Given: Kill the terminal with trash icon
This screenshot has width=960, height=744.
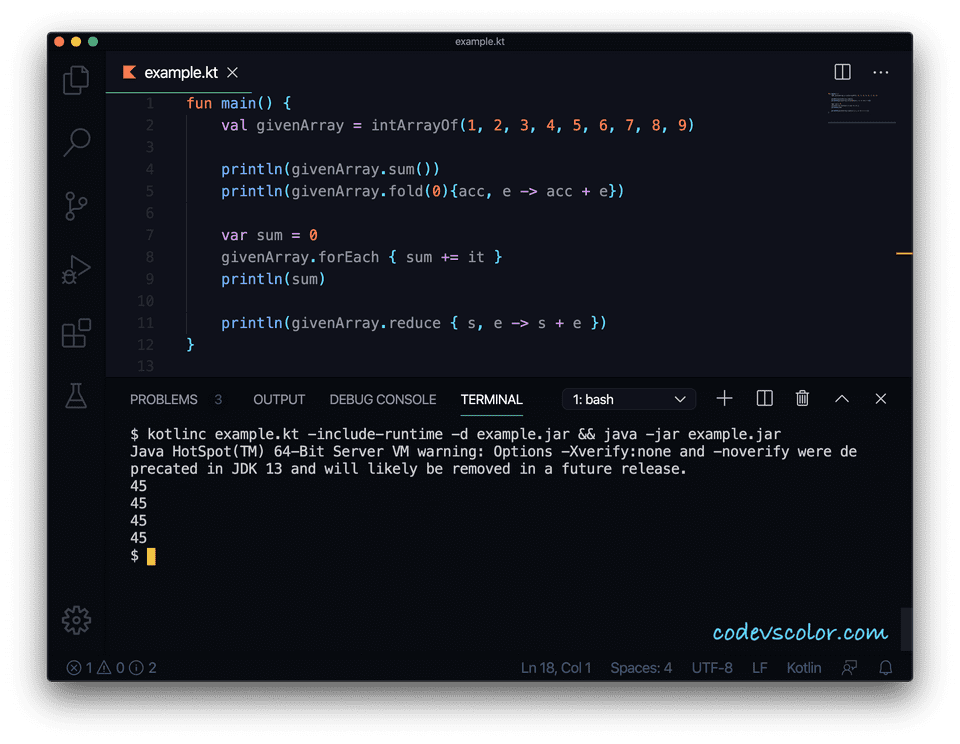Looking at the screenshot, I should 802,398.
